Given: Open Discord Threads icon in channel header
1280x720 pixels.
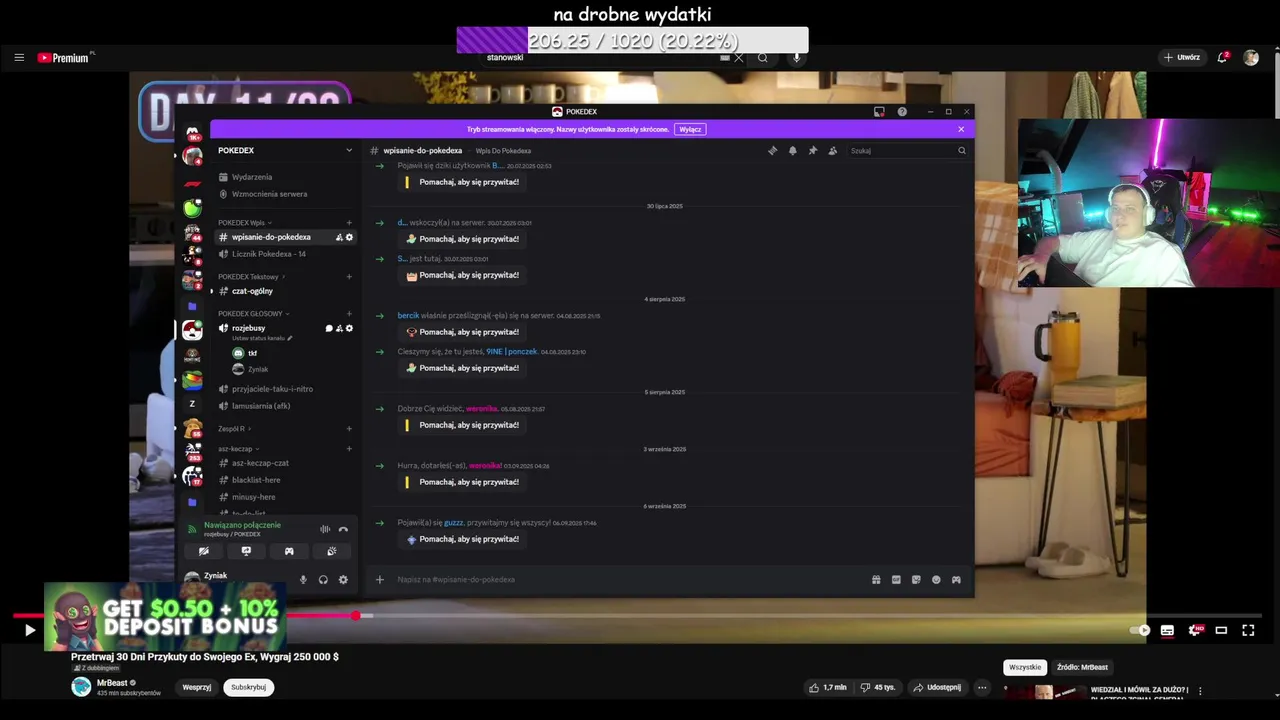Looking at the screenshot, I should click(772, 151).
